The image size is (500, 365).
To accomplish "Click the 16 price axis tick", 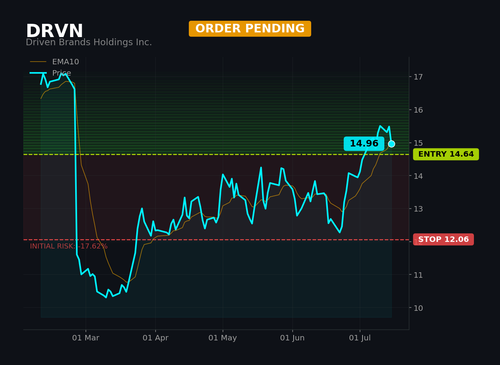I will [418, 110].
